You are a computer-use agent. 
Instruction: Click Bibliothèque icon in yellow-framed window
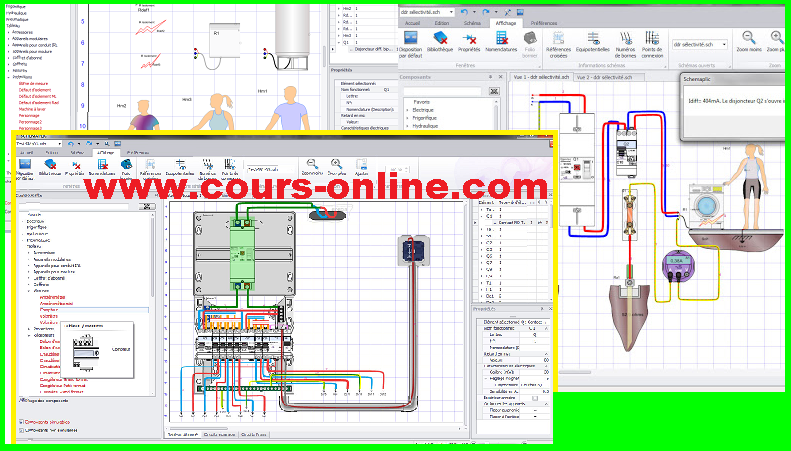[x=50, y=164]
